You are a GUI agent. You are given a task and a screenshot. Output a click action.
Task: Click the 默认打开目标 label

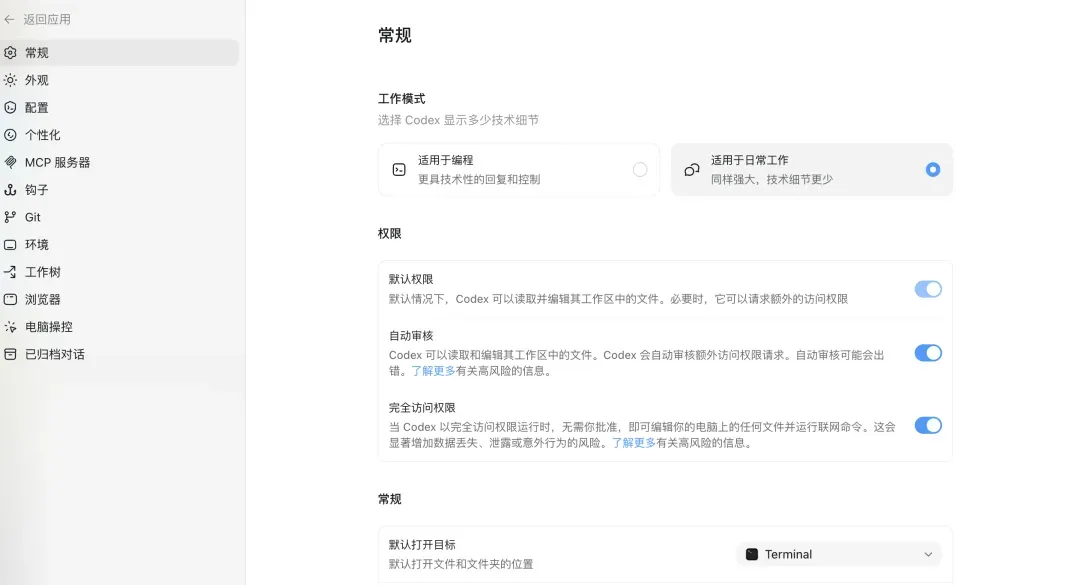coord(422,544)
